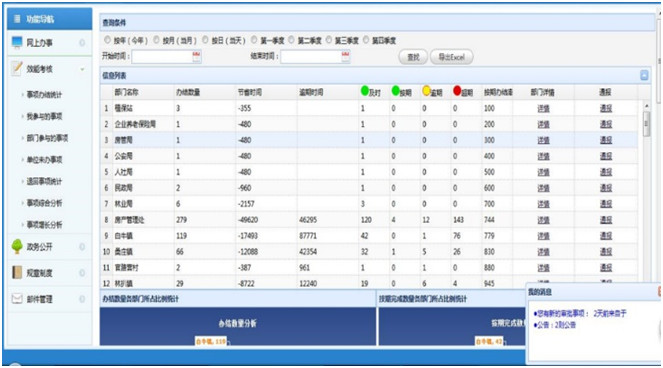Viewport: 663px width, 368px height.
Task: Click the 效能考核 notepad pencil icon
Action: (x=16, y=68)
